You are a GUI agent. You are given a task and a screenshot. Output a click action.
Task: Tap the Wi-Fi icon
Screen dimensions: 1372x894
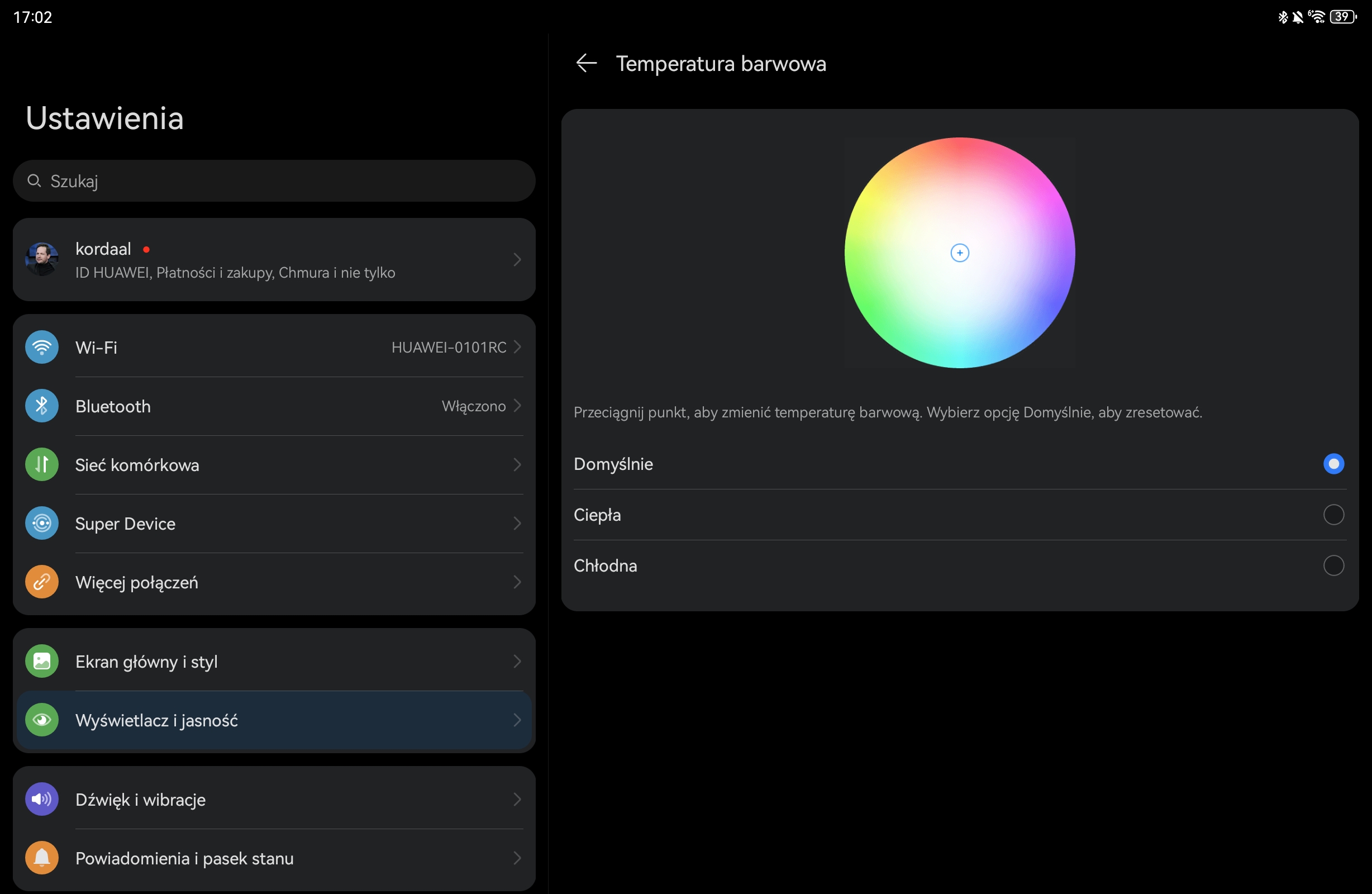(41, 347)
